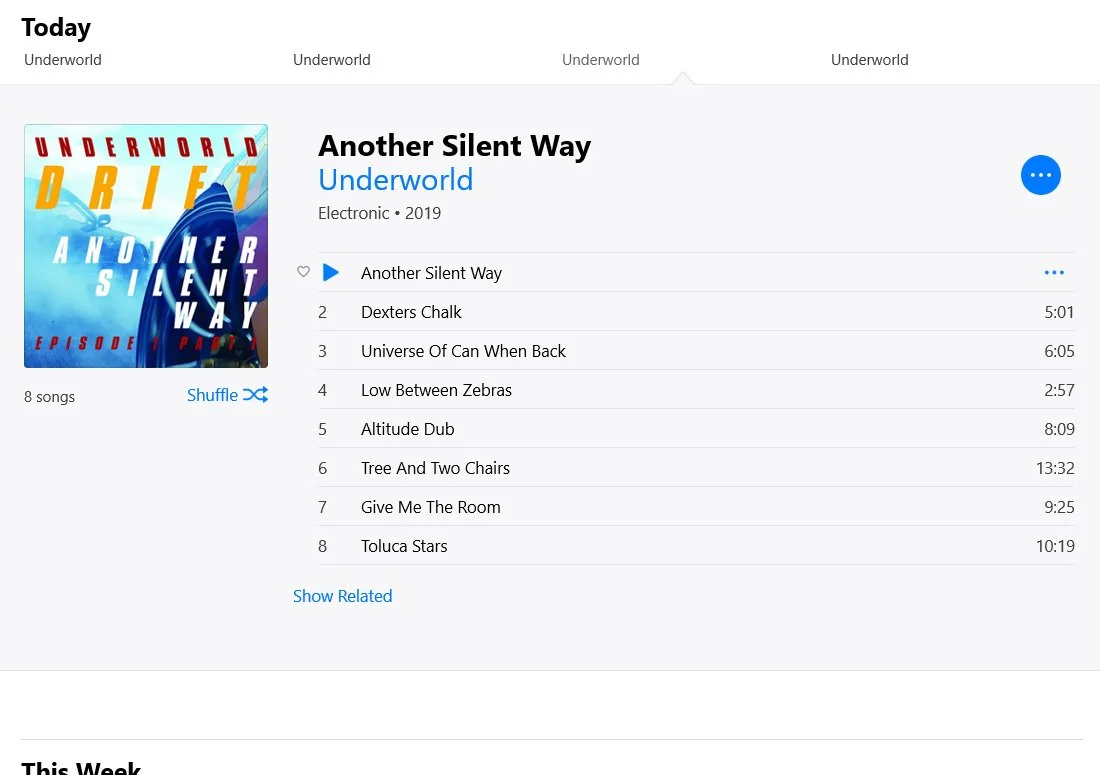Select Give Me The Room track

[696, 507]
